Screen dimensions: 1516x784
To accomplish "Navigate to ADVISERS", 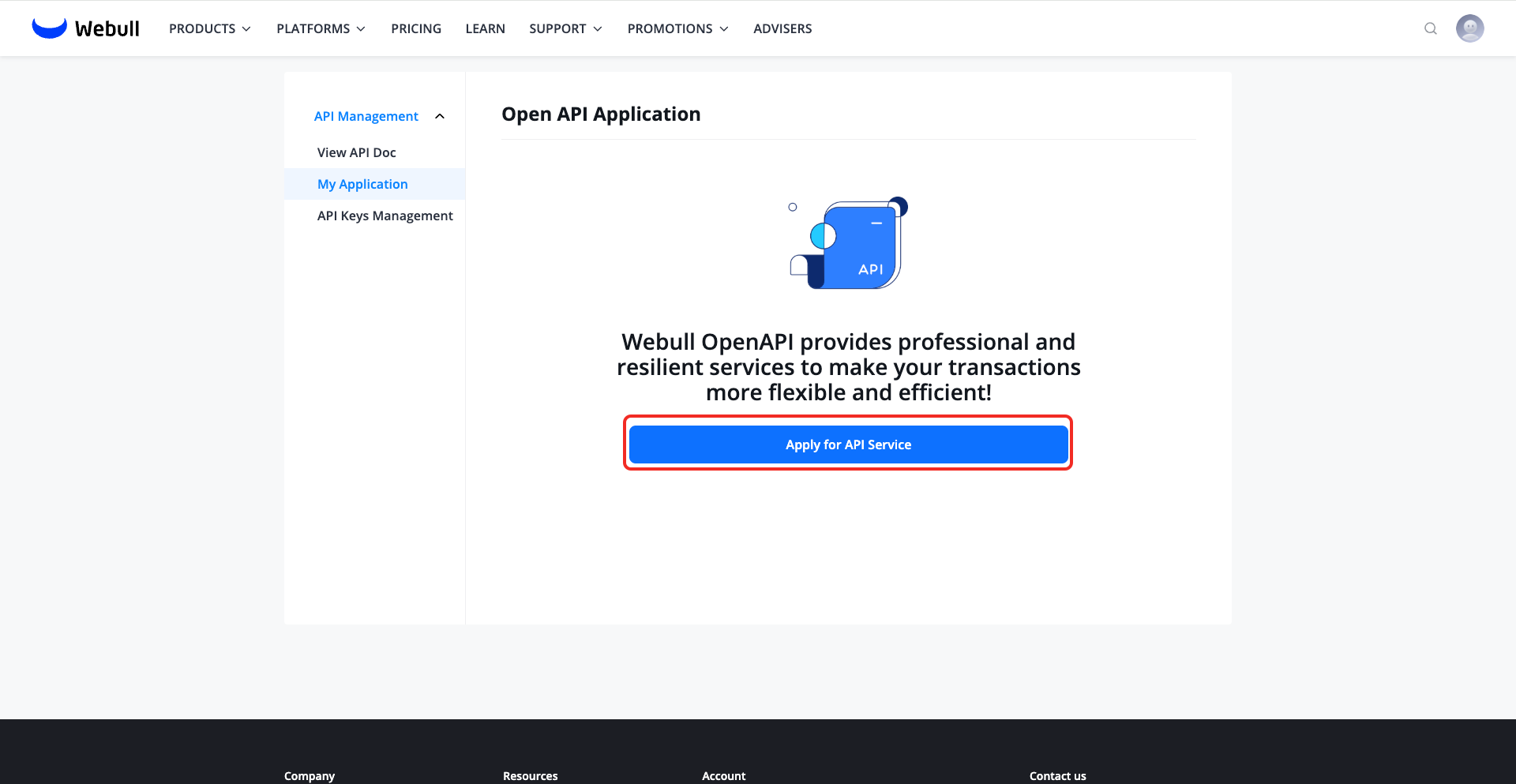I will point(782,28).
